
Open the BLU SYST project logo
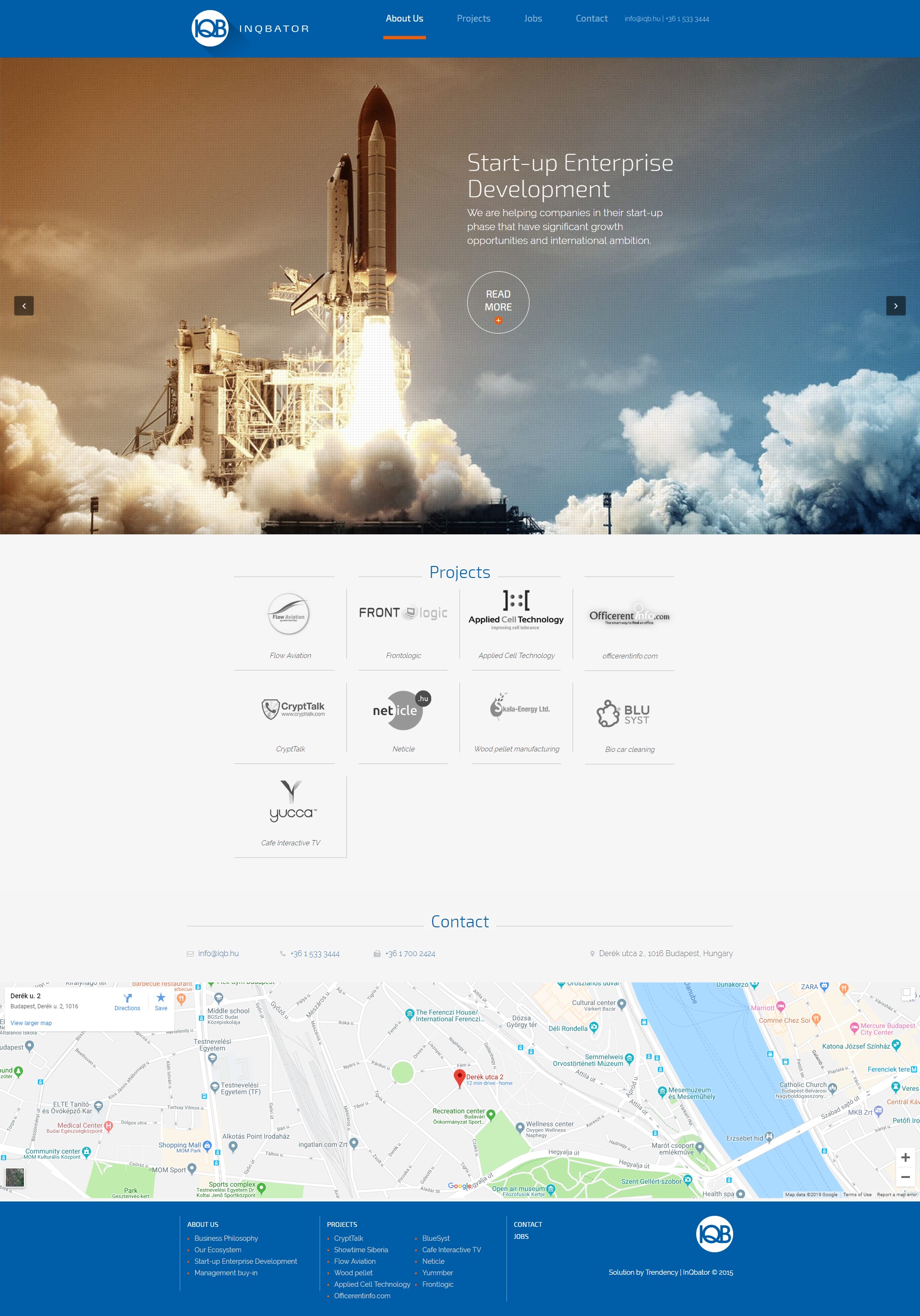tap(623, 713)
